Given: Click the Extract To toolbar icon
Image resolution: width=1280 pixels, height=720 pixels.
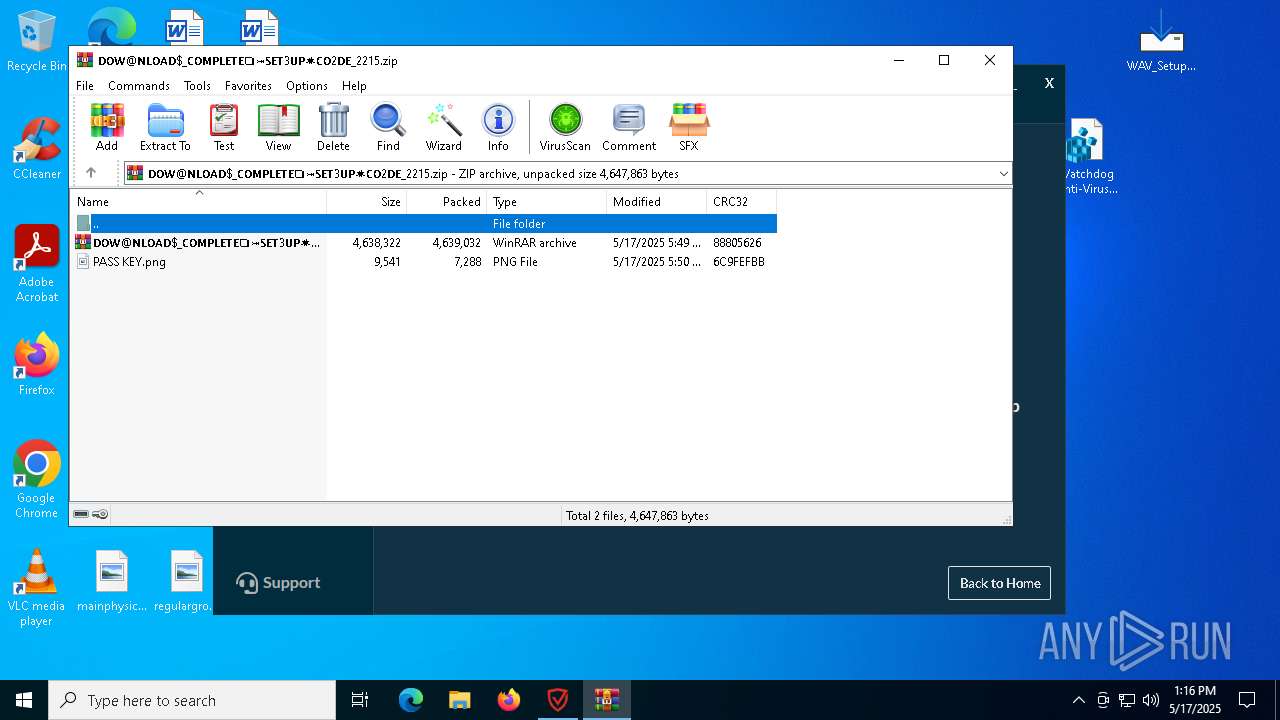Looking at the screenshot, I should point(165,127).
